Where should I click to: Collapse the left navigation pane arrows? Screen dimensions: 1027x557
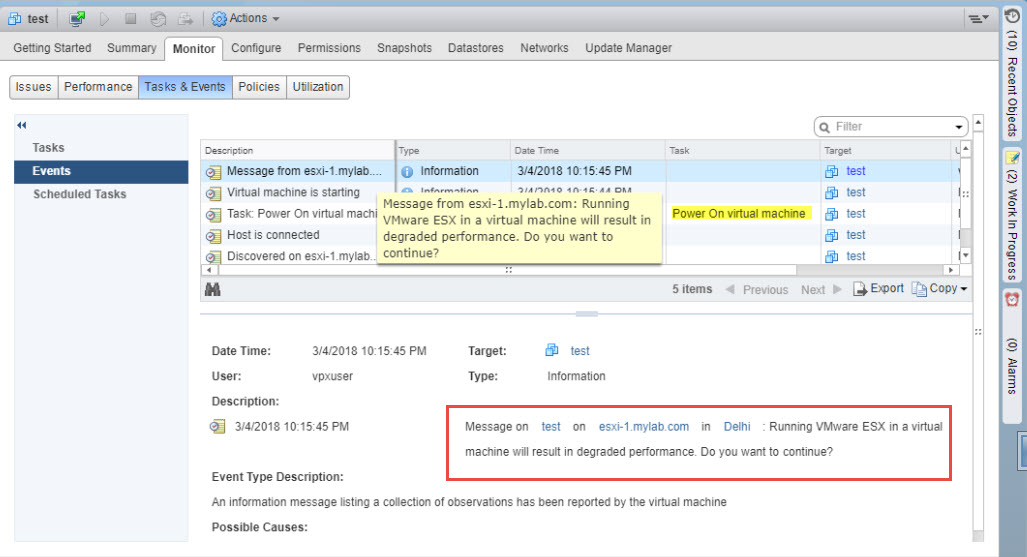22,125
